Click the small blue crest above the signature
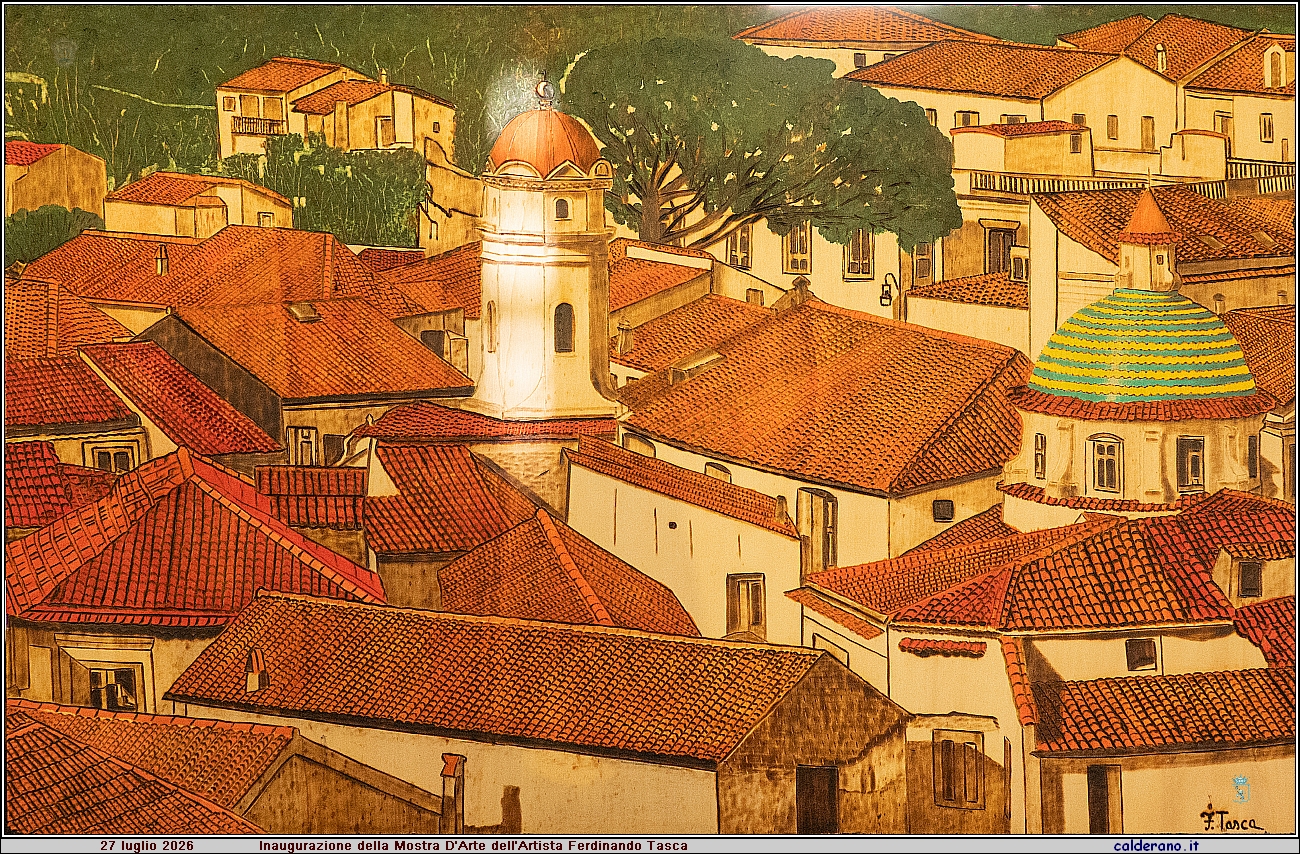Viewport: 1300px width, 854px height. [x=1241, y=788]
